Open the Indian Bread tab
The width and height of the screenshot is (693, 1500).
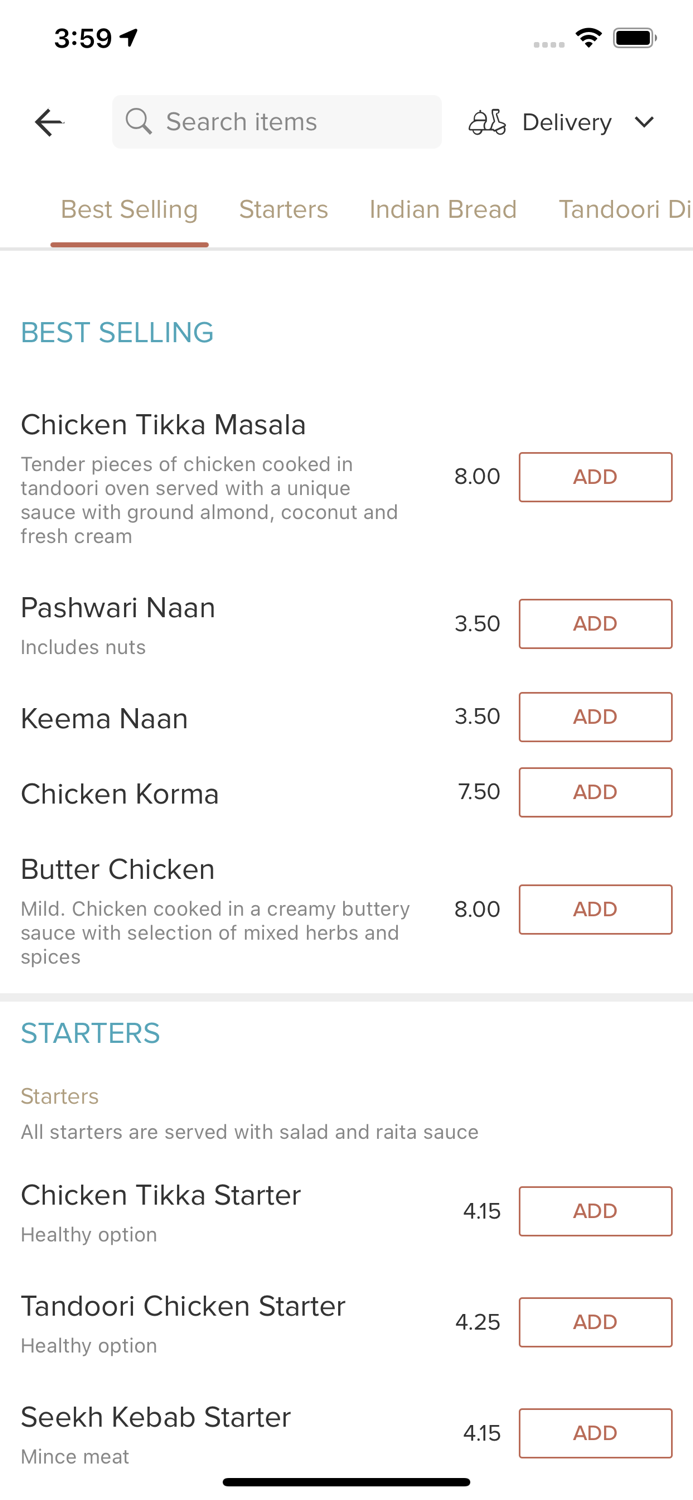point(443,209)
